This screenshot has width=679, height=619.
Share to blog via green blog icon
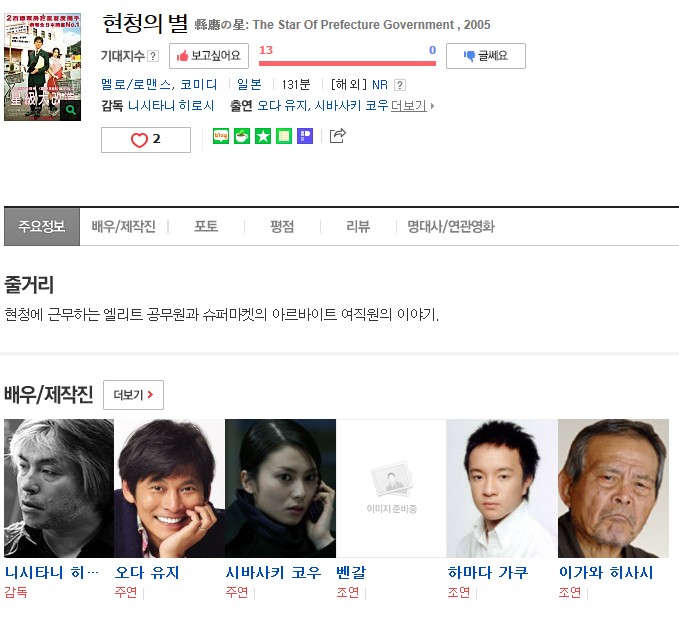221,136
